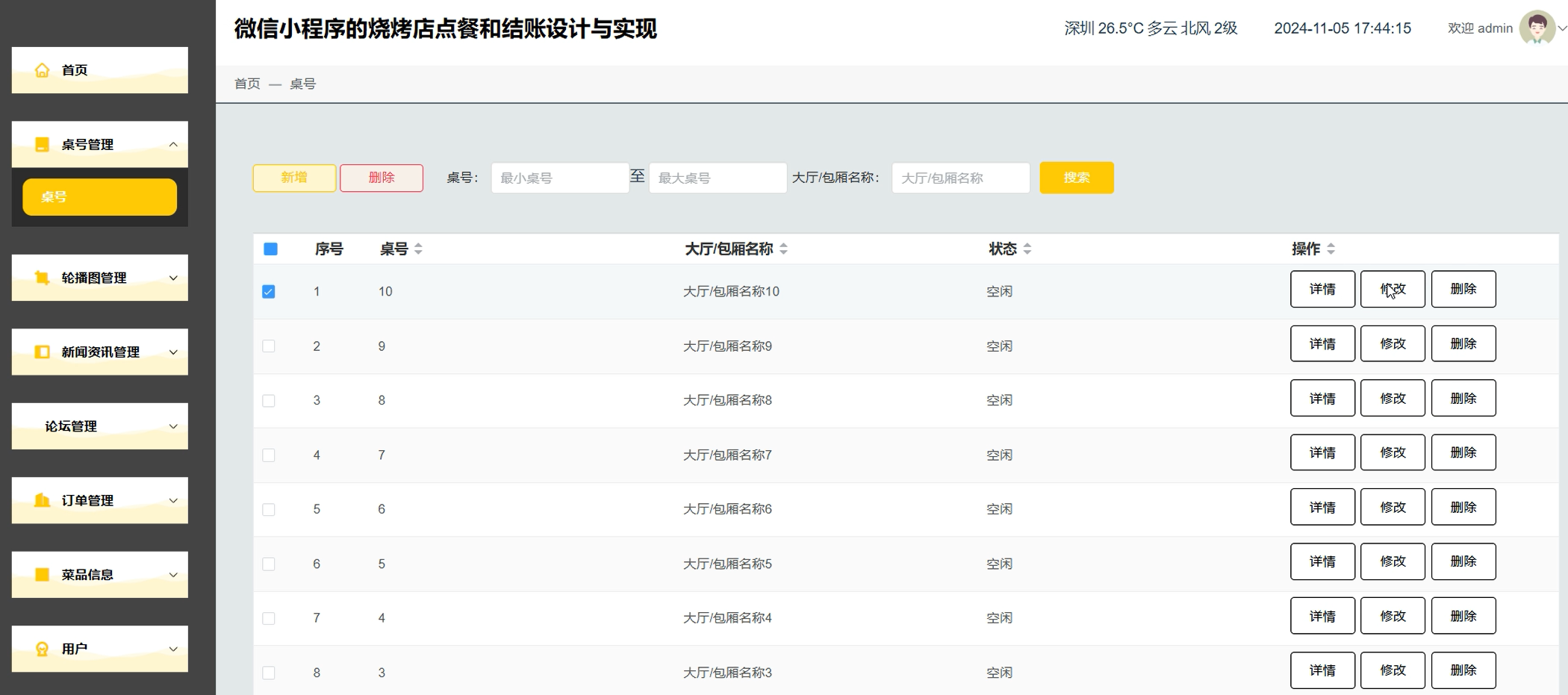Click the red 删除 batch button
1568x695 pixels.
382,178
